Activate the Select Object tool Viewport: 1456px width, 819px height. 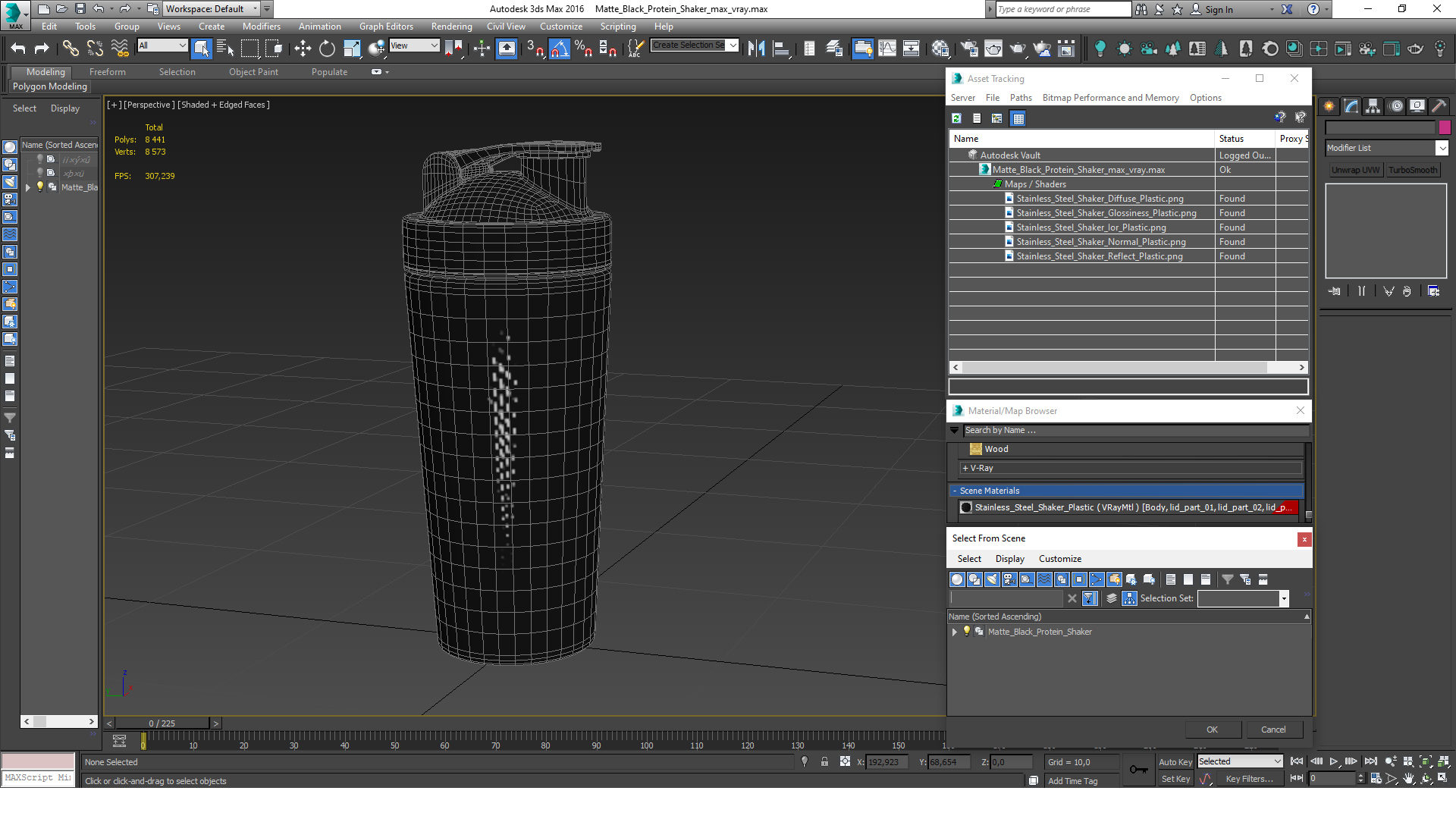point(201,49)
